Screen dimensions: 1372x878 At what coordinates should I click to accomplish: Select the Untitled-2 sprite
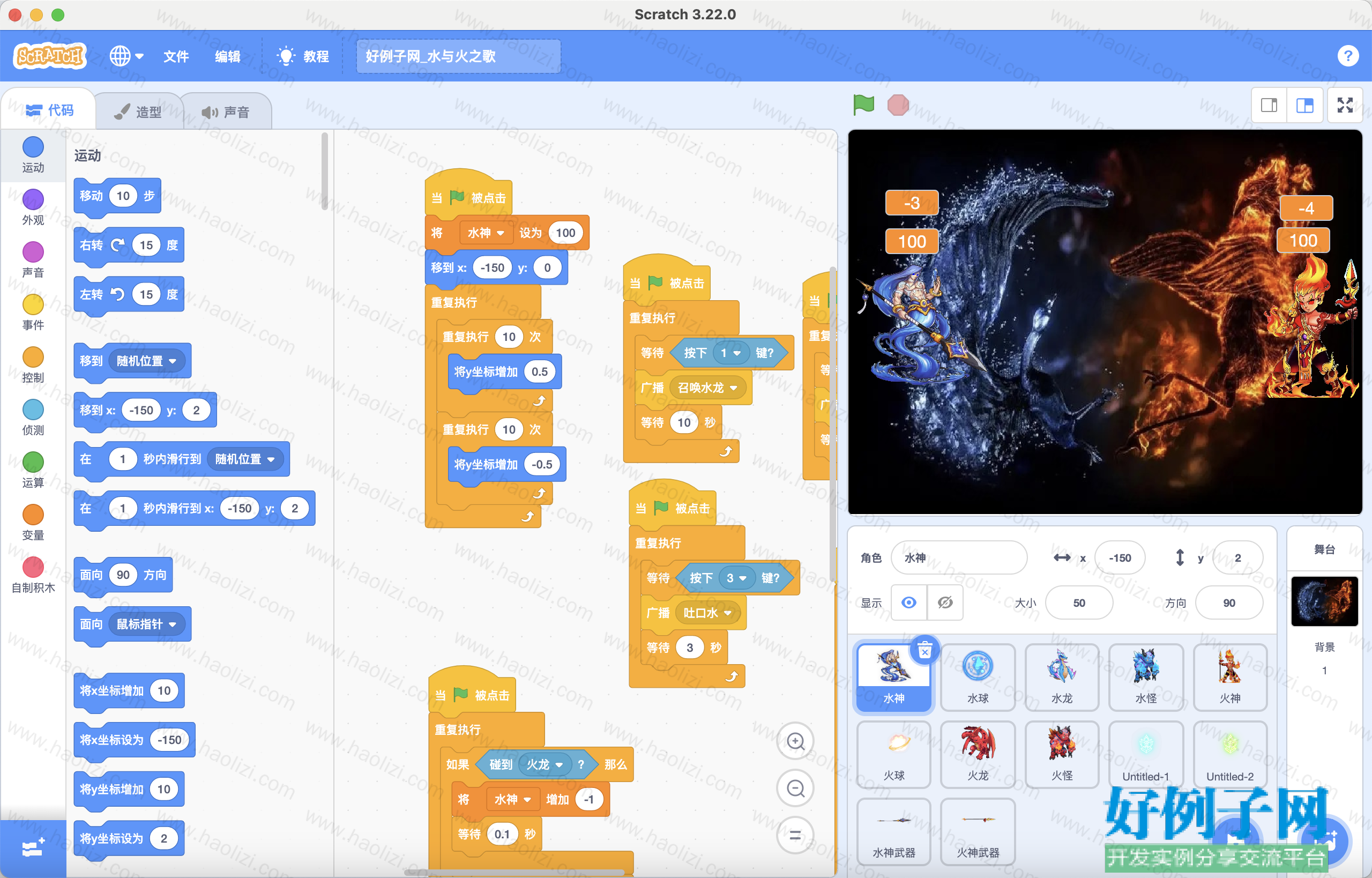[1230, 755]
